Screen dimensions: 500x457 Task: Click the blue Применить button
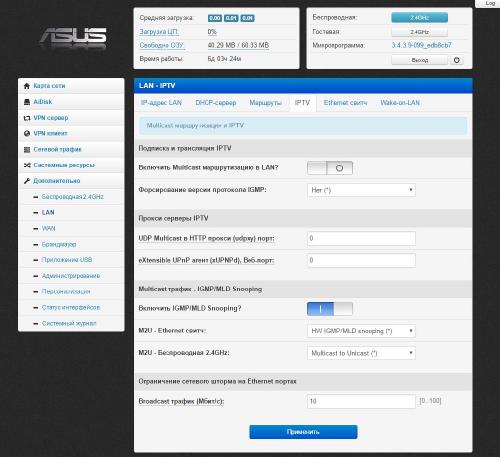[303, 432]
